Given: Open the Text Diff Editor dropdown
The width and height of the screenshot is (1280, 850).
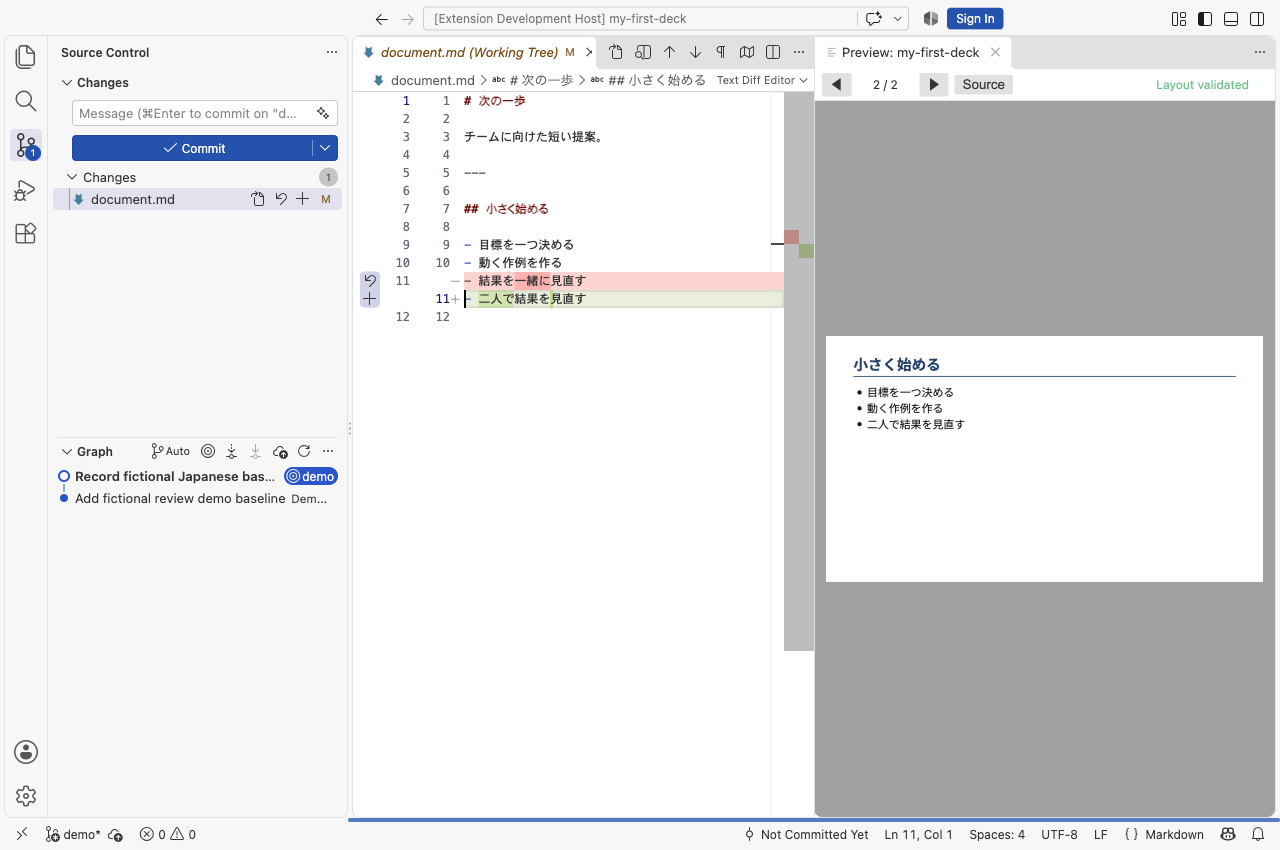Looking at the screenshot, I should tap(762, 80).
